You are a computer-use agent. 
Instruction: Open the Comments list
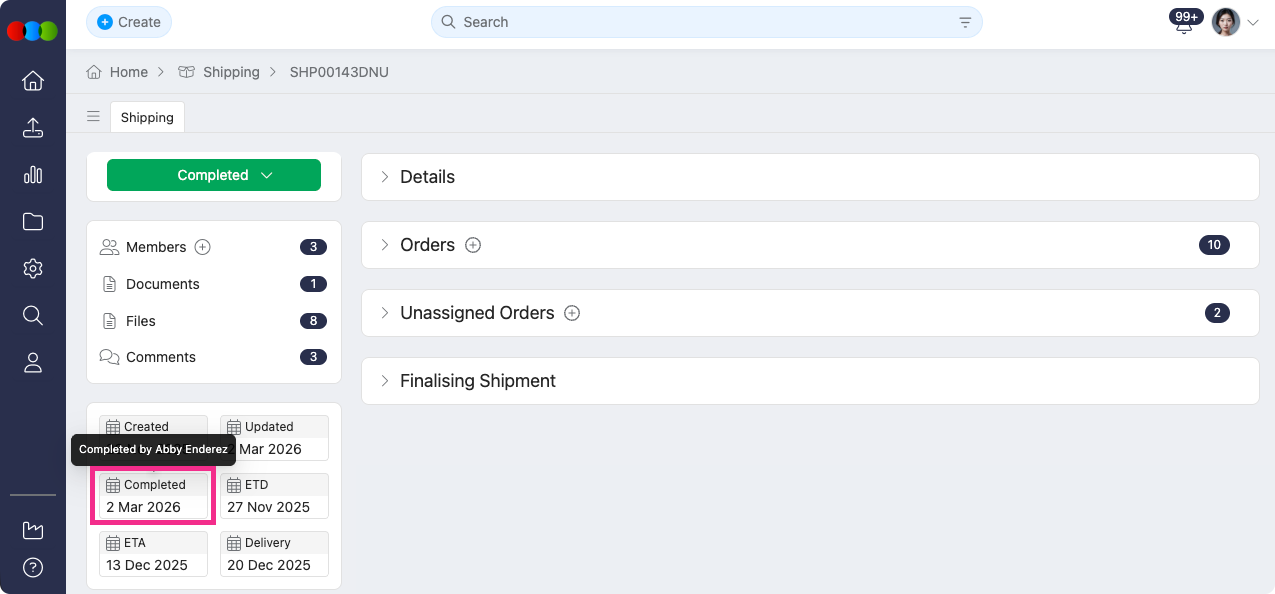coord(160,357)
